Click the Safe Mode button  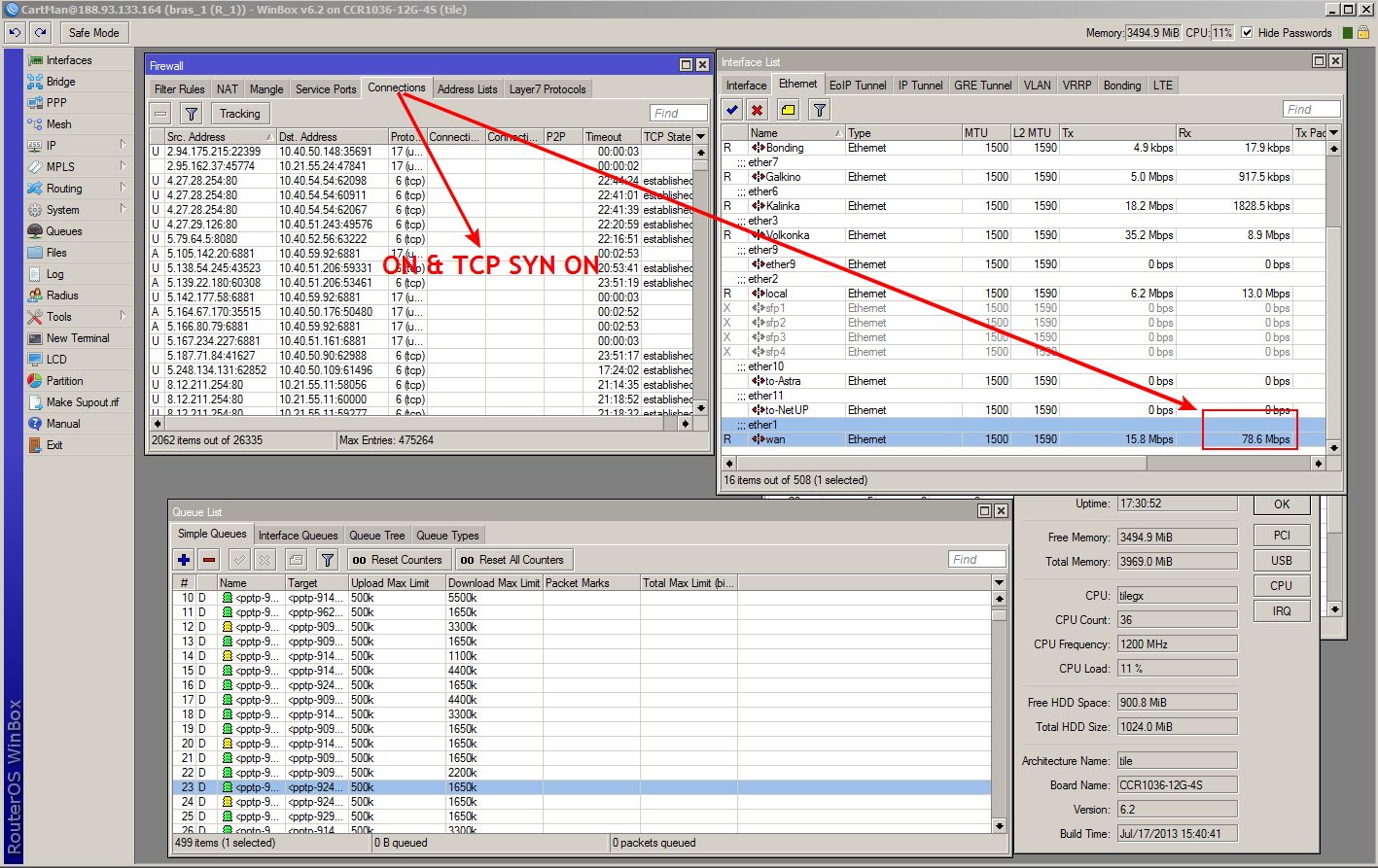tap(93, 33)
